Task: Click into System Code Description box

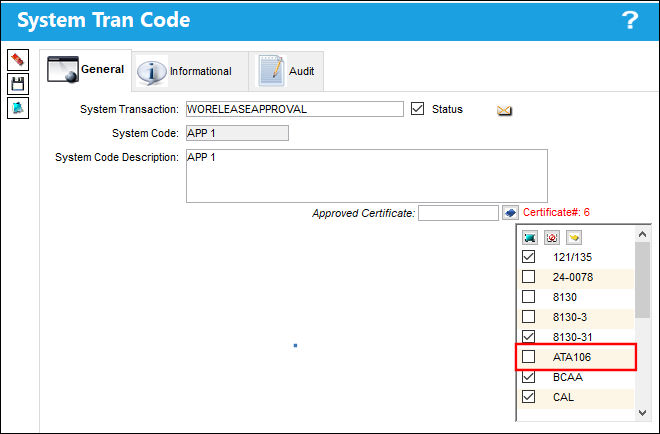Action: (367, 176)
